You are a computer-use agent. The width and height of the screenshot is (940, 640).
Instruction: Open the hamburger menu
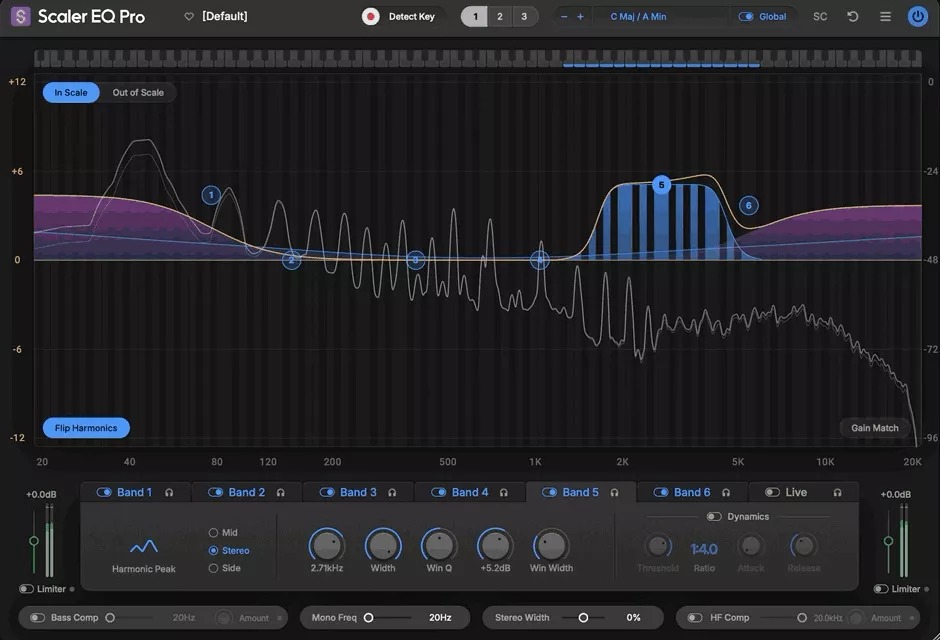point(885,17)
